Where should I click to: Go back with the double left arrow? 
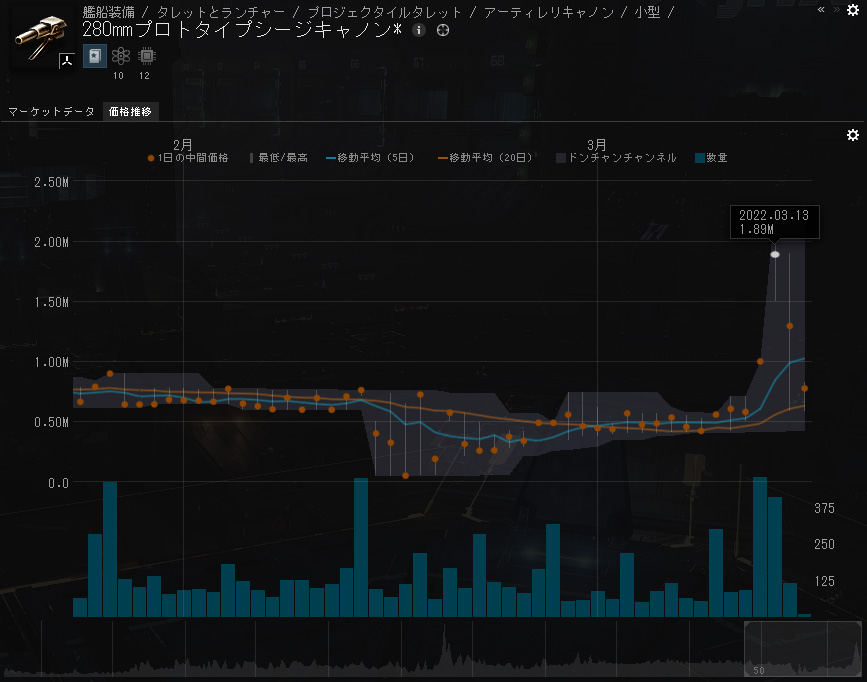(x=821, y=9)
